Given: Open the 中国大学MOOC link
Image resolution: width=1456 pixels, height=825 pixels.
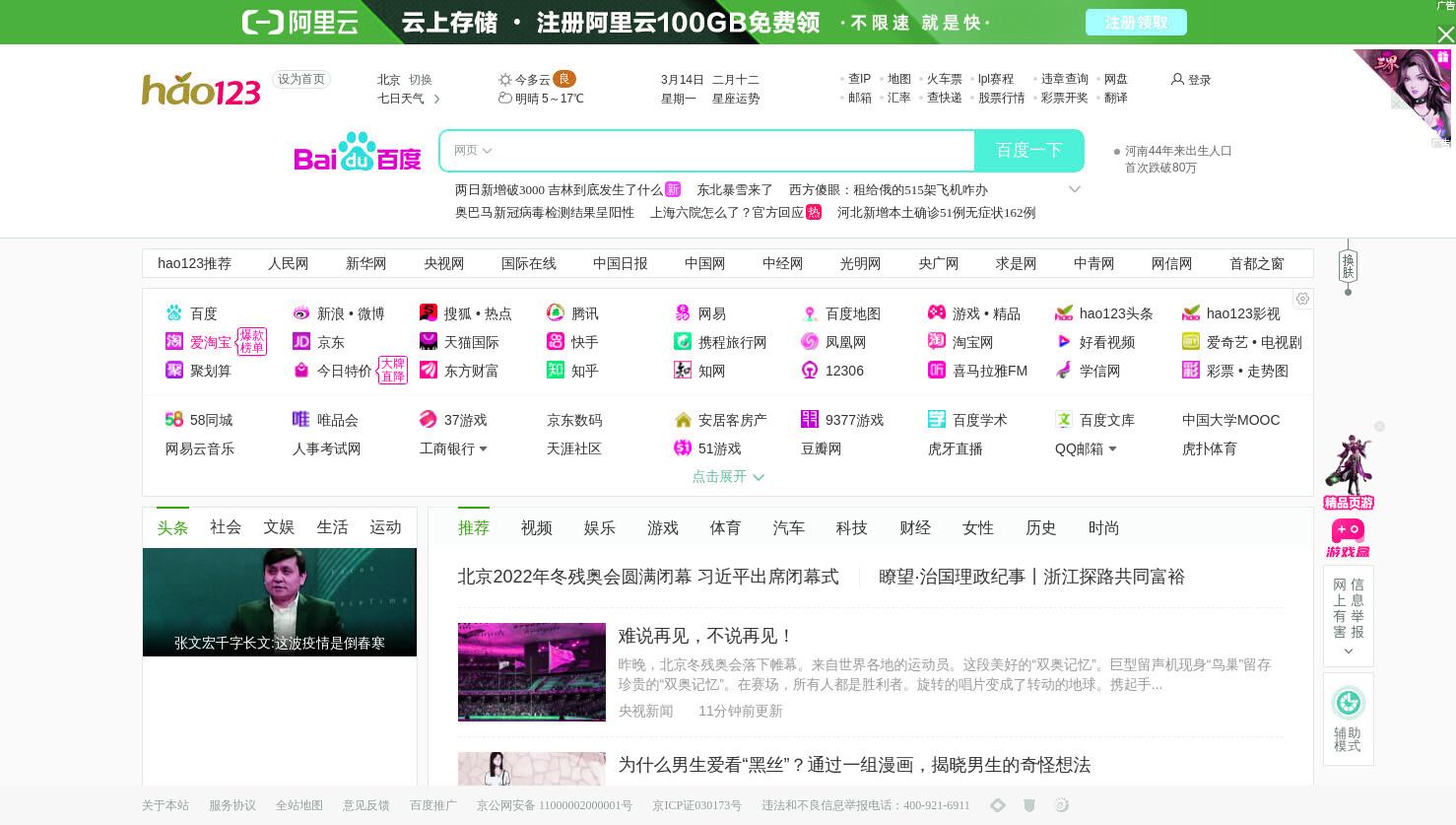Looking at the screenshot, I should click(x=1231, y=420).
